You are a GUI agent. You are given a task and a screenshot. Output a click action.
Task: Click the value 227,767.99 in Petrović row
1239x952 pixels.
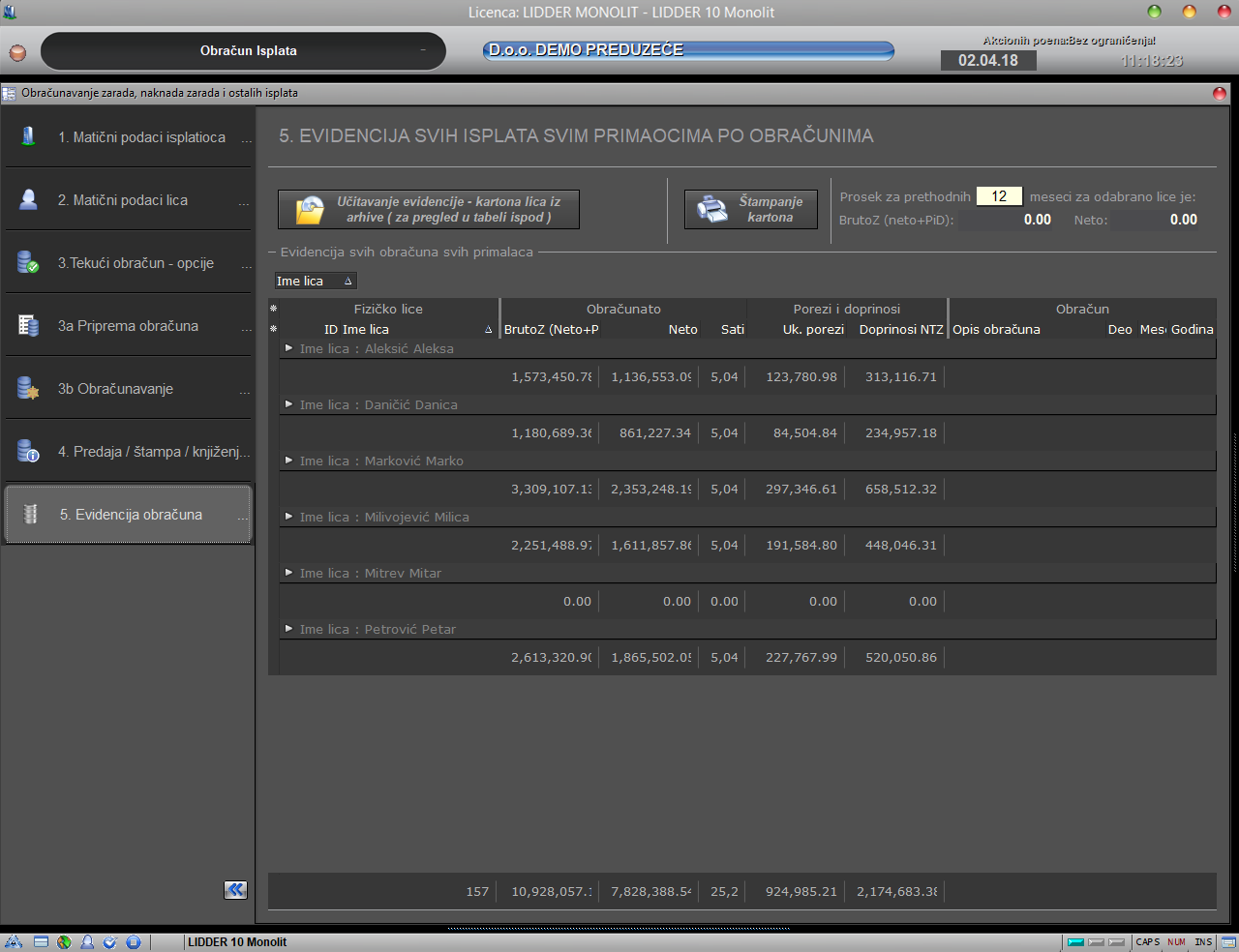click(x=801, y=657)
